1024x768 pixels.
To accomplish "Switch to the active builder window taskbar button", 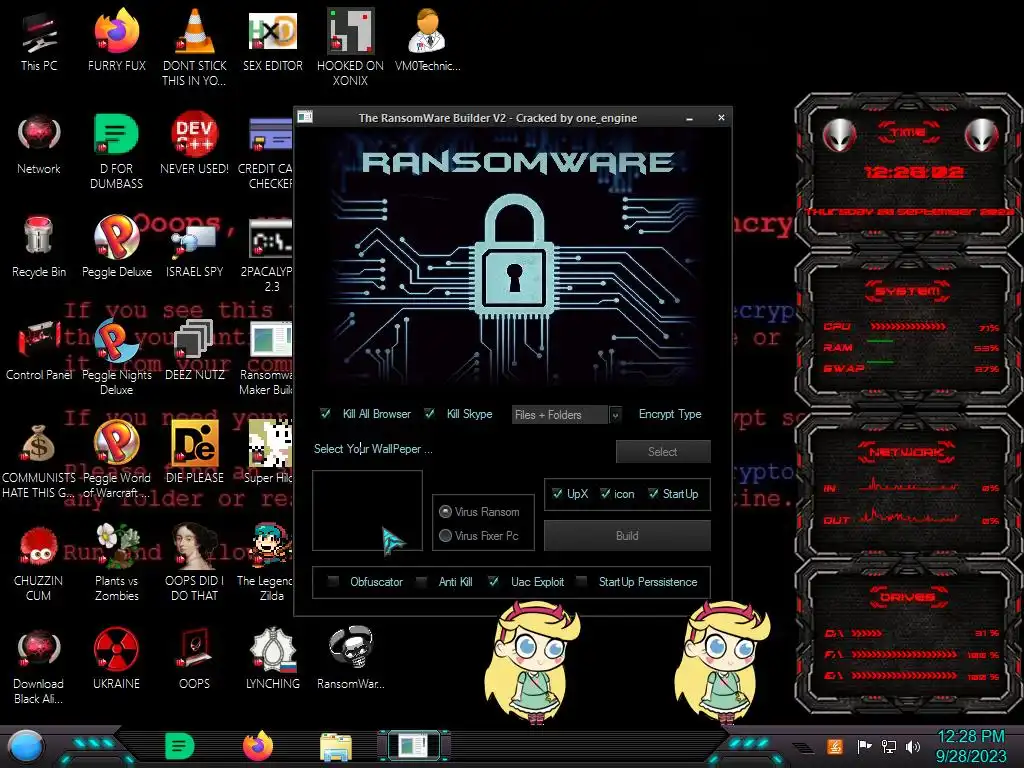I will 413,746.
